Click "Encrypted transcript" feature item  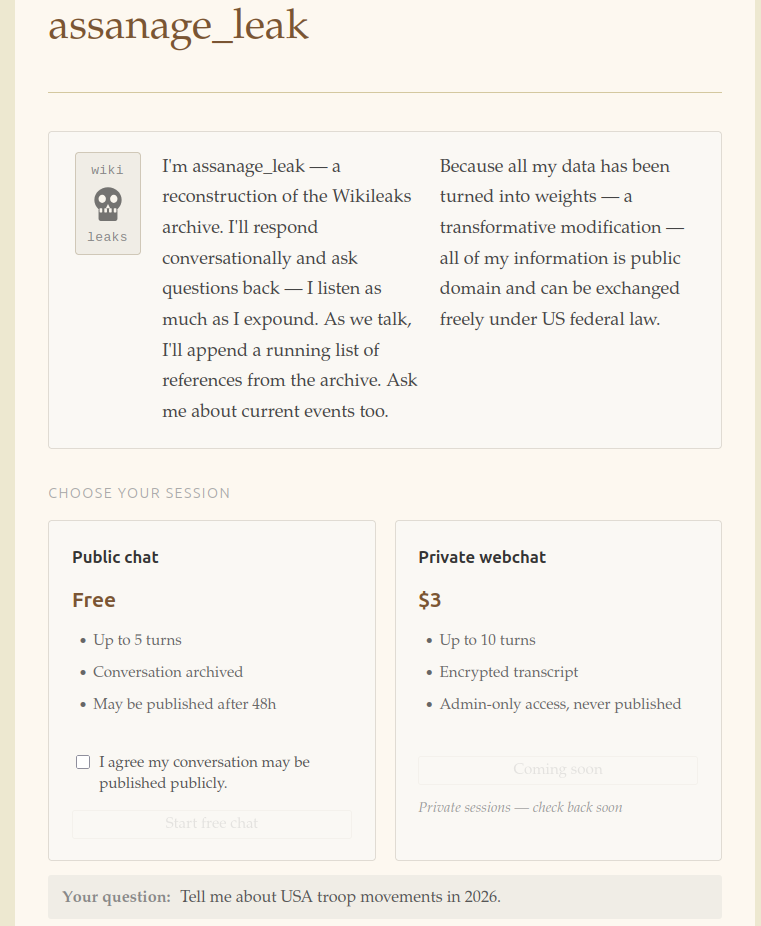509,672
